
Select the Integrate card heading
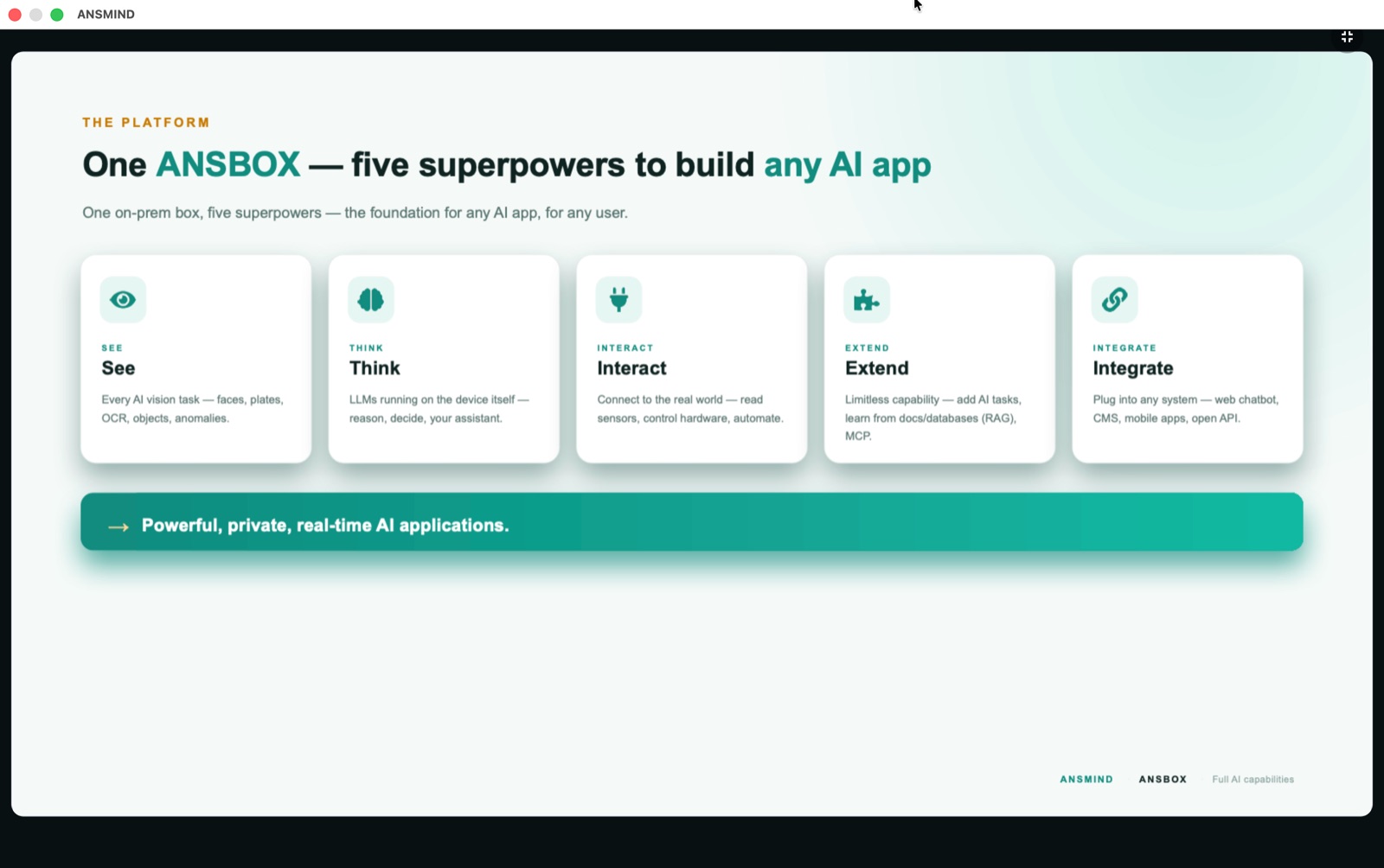pyautogui.click(x=1133, y=368)
